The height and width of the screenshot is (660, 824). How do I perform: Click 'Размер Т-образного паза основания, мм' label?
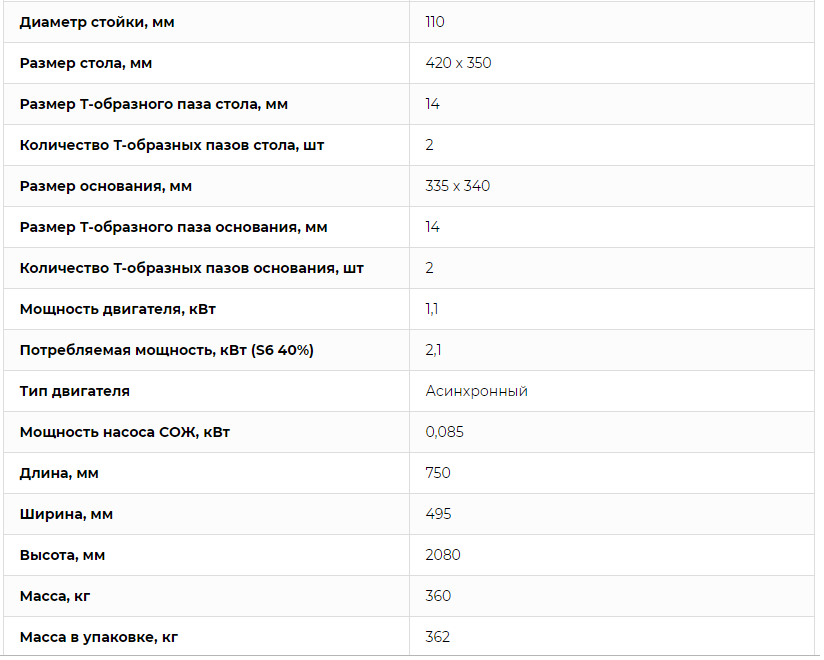[173, 228]
